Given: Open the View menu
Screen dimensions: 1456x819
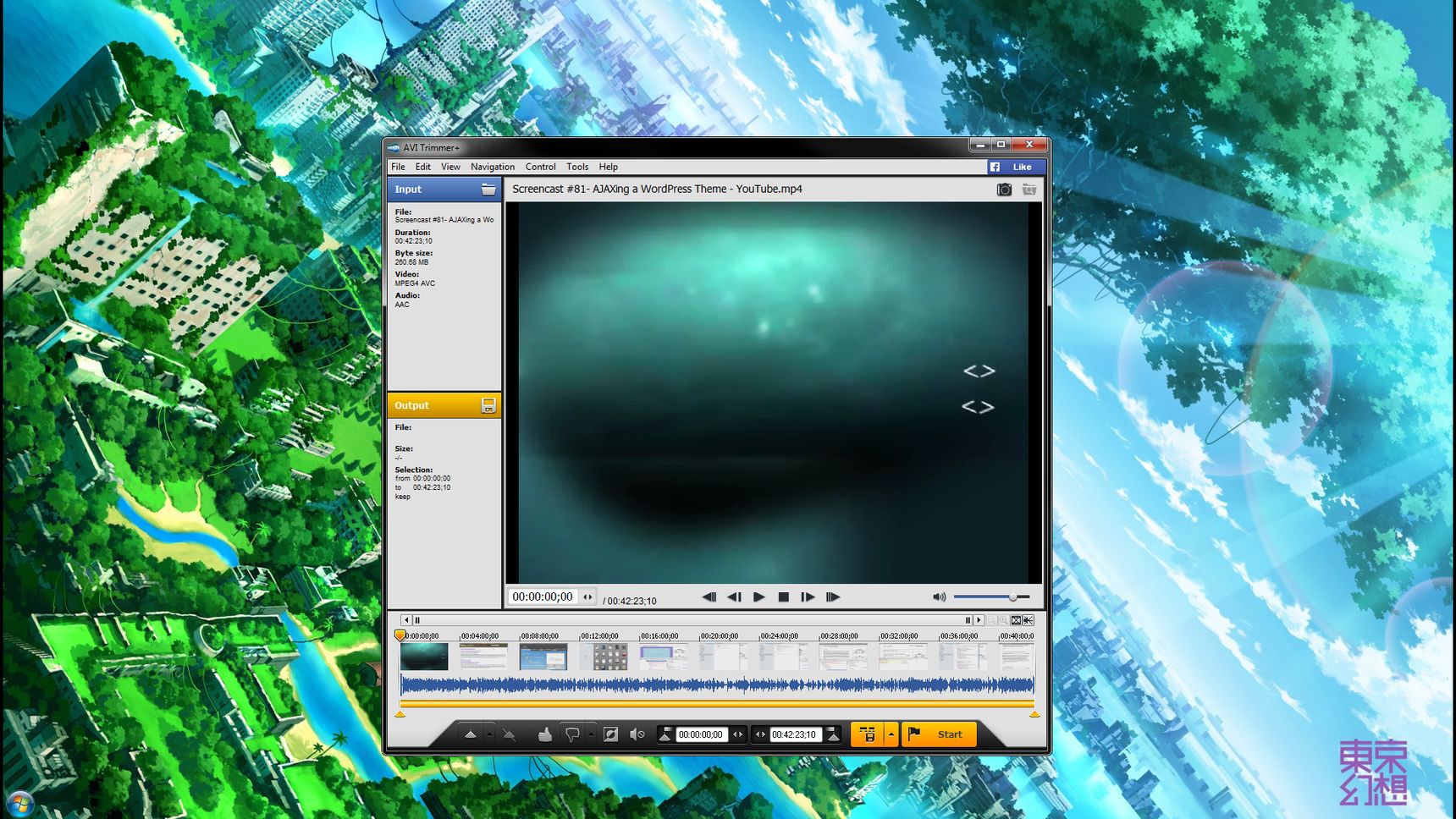Looking at the screenshot, I should 450,167.
